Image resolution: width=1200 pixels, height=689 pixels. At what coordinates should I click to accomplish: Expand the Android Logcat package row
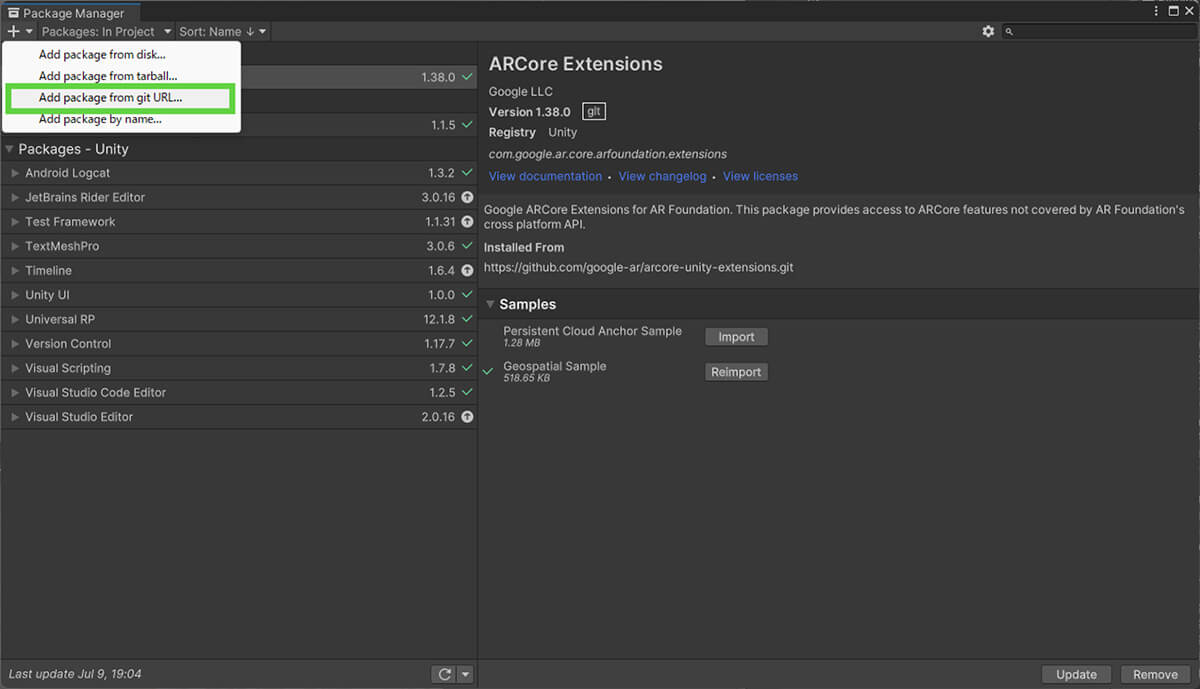pos(15,173)
